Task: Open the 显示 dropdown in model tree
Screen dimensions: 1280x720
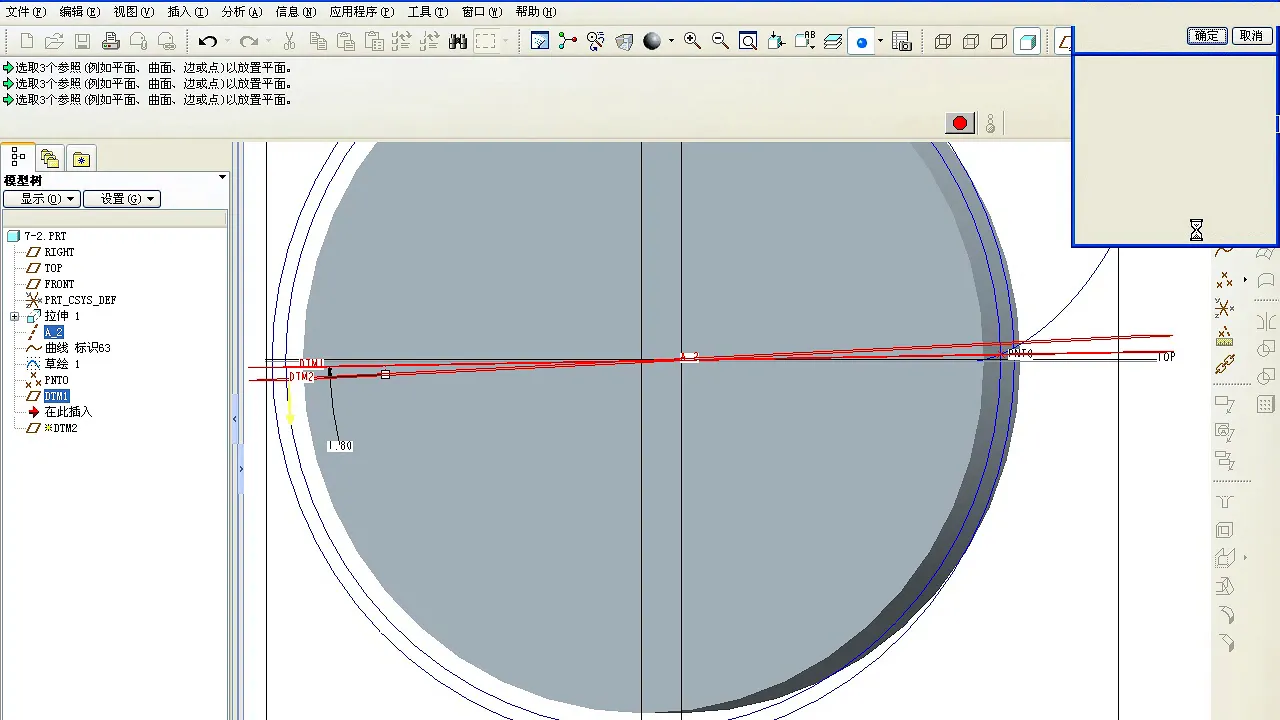Action: 41,199
